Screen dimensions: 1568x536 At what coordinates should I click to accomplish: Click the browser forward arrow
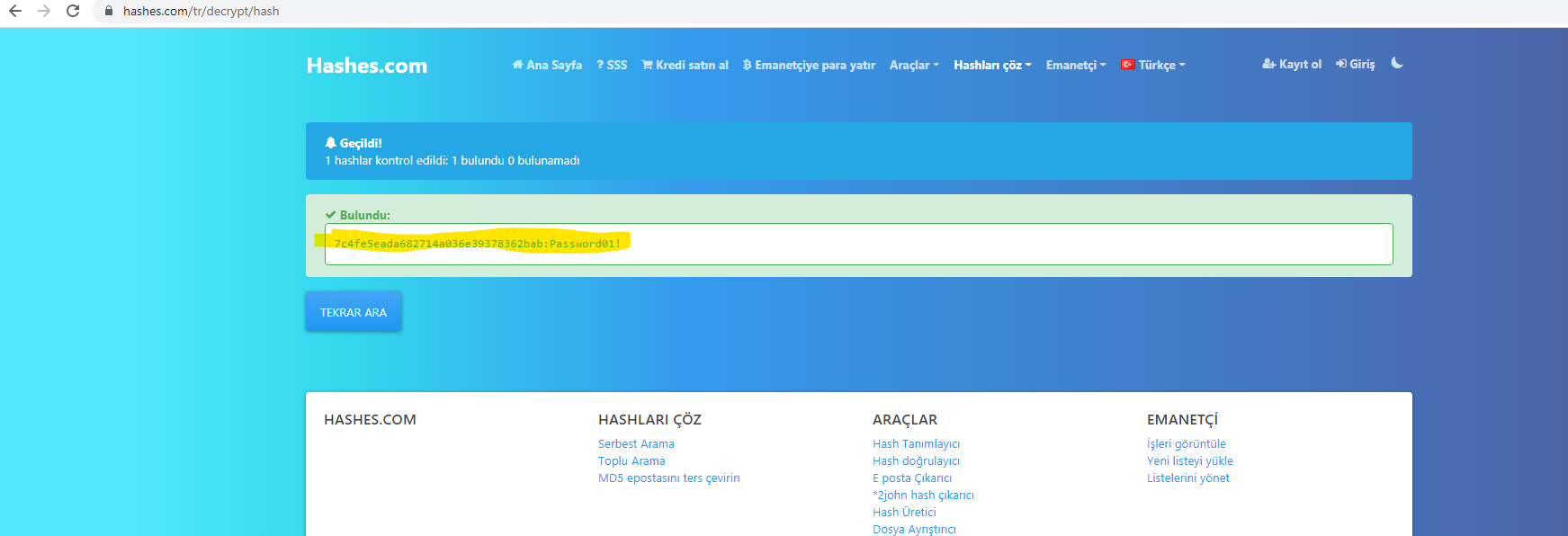pyautogui.click(x=44, y=11)
